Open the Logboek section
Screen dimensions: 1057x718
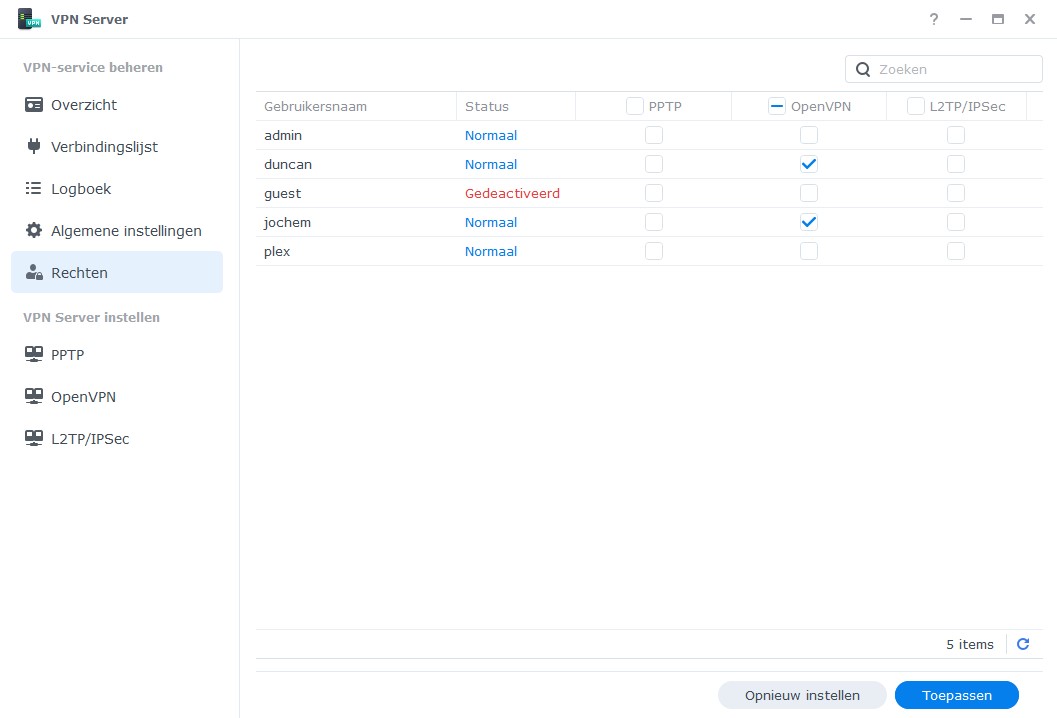pyautogui.click(x=117, y=188)
